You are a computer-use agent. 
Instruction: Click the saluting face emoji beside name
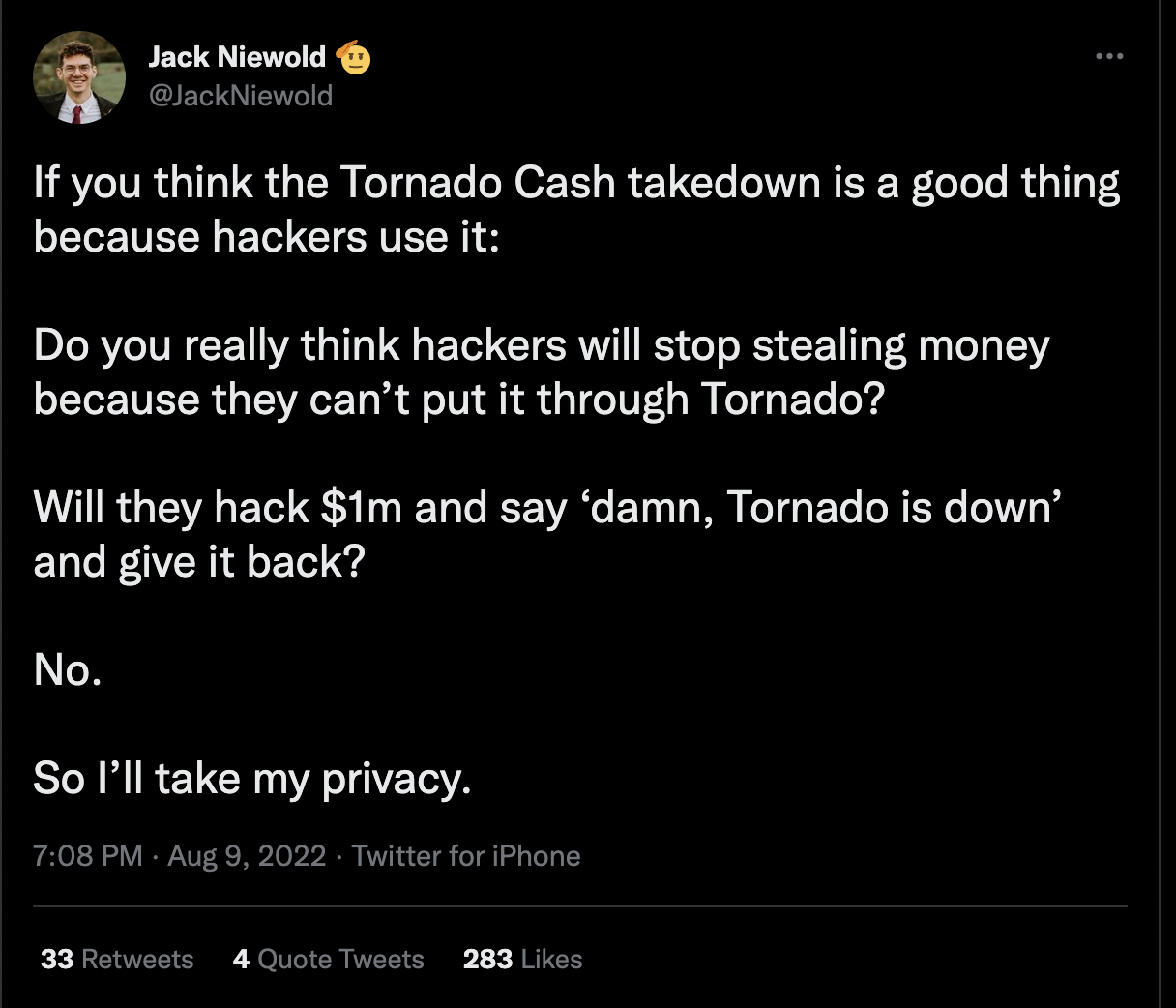(354, 58)
